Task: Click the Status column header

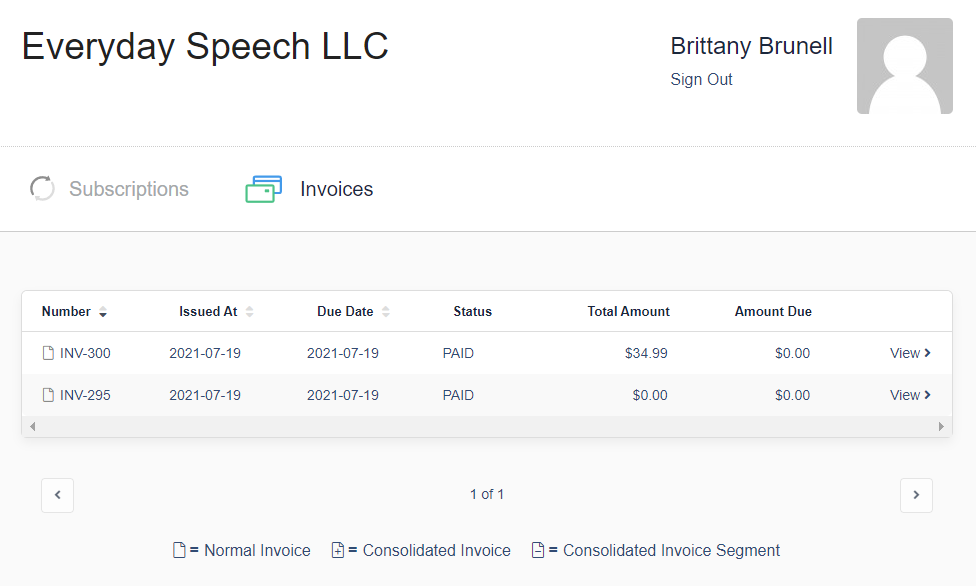Action: pos(472,311)
